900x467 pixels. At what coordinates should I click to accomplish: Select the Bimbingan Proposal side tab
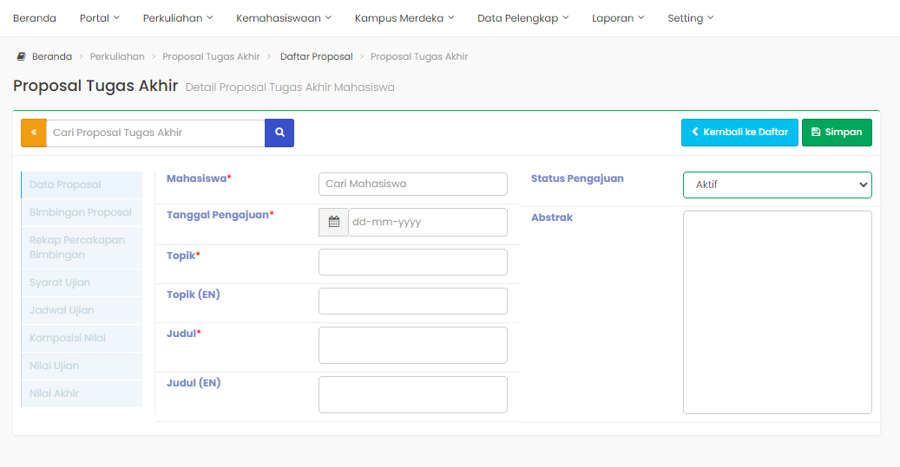81,212
